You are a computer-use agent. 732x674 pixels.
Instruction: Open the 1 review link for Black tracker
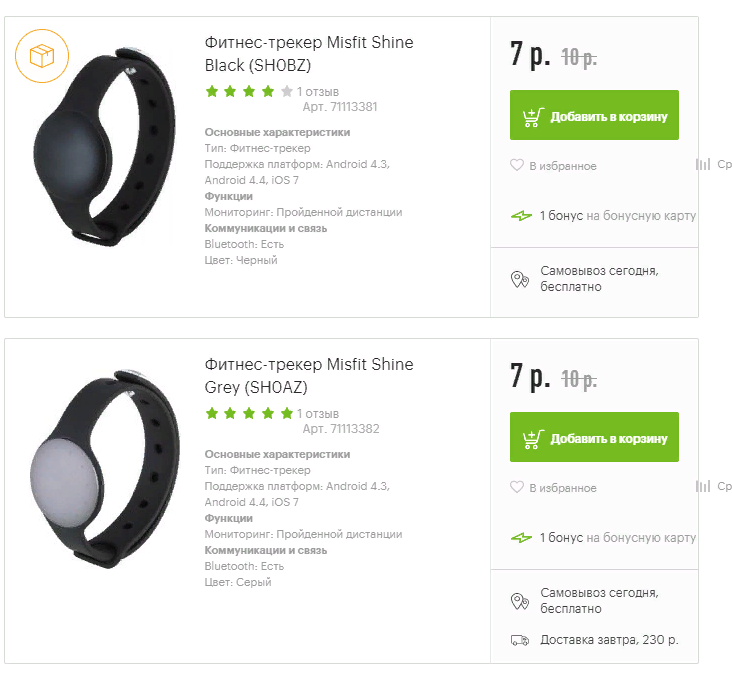[x=317, y=92]
